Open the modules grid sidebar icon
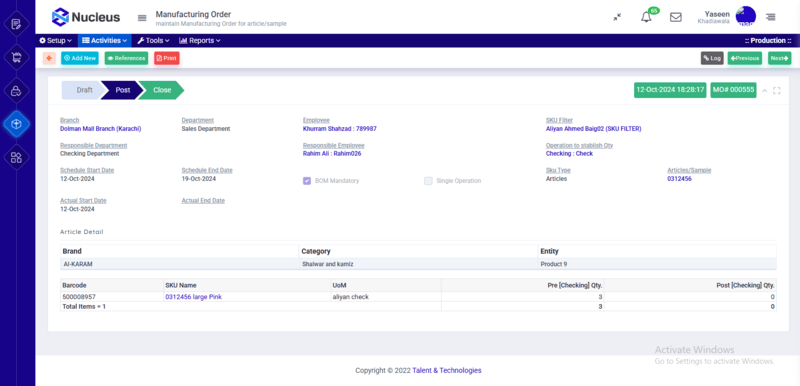The image size is (800, 386). [x=16, y=157]
